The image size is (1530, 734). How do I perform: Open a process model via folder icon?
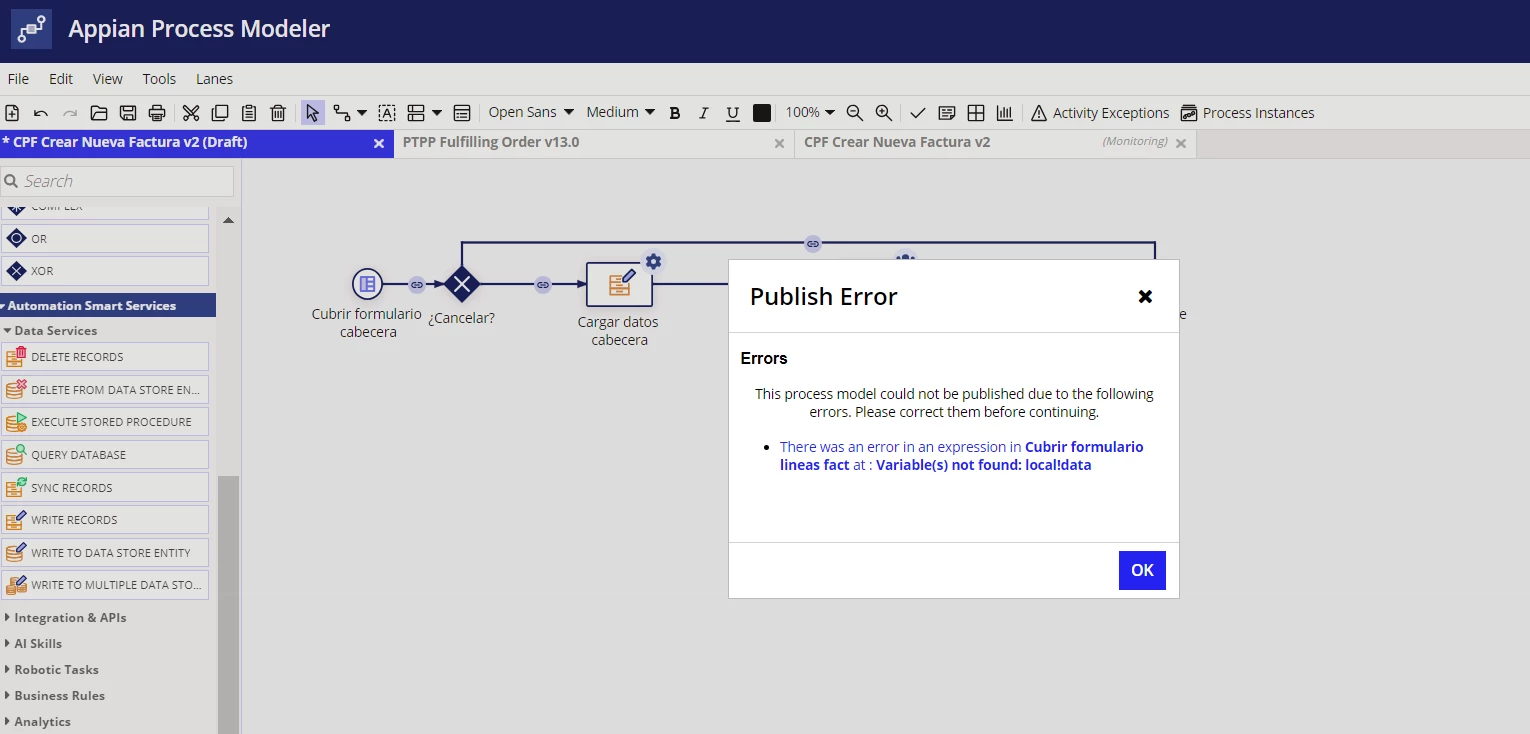click(99, 113)
